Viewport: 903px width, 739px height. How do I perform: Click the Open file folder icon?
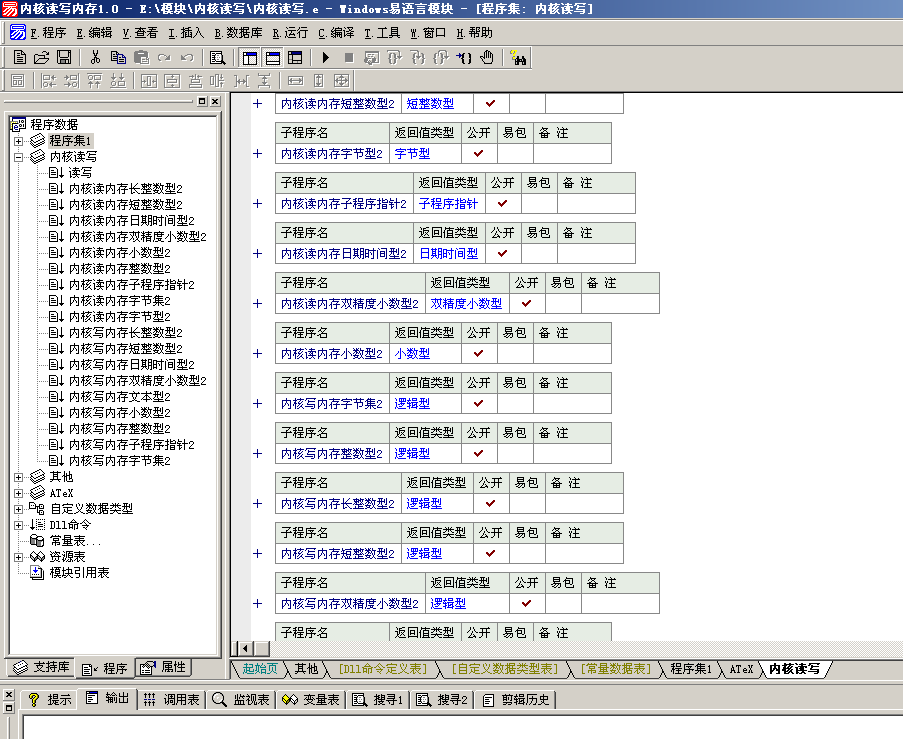(x=42, y=58)
